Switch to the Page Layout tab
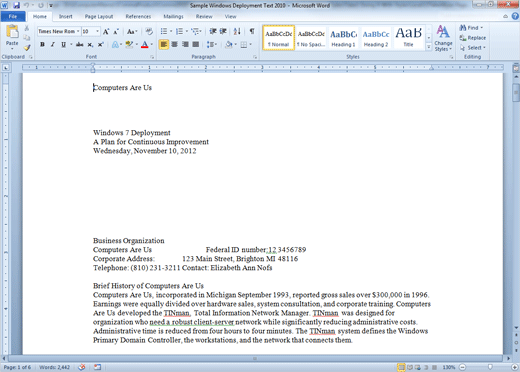 [x=99, y=16]
